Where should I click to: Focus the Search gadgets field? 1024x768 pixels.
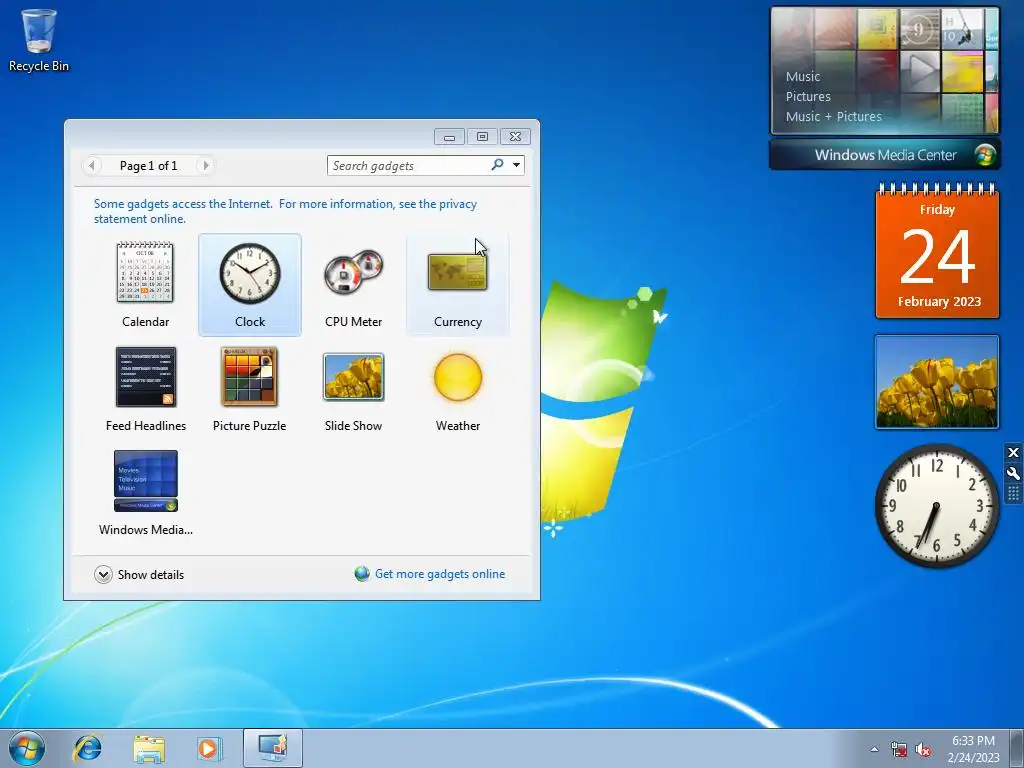tap(409, 165)
